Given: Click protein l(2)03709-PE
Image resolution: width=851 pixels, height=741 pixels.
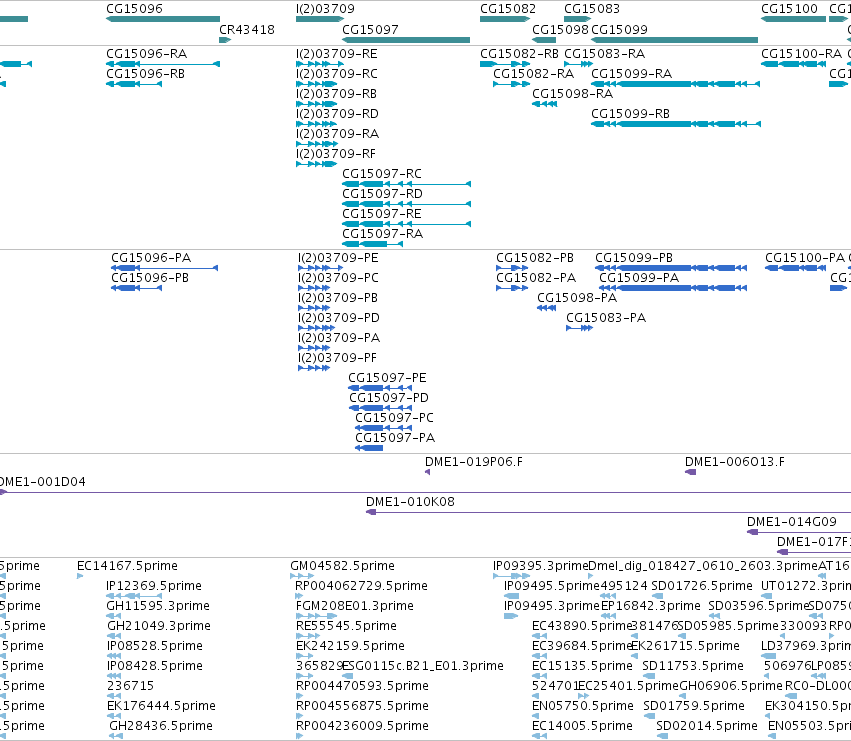Looking at the screenshot, I should [x=338, y=258].
